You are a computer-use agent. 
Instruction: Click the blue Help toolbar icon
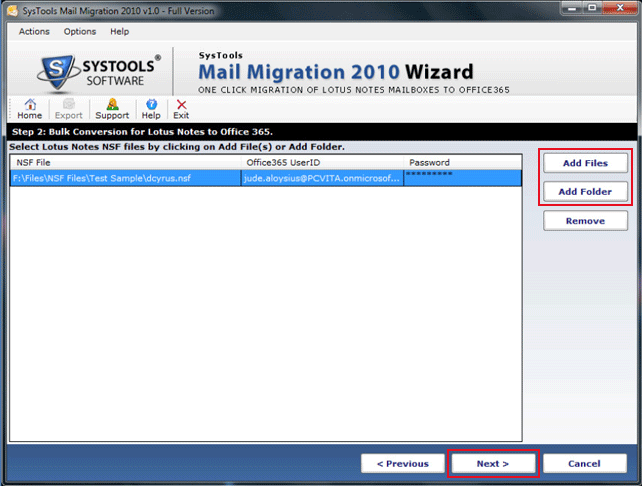tap(151, 109)
